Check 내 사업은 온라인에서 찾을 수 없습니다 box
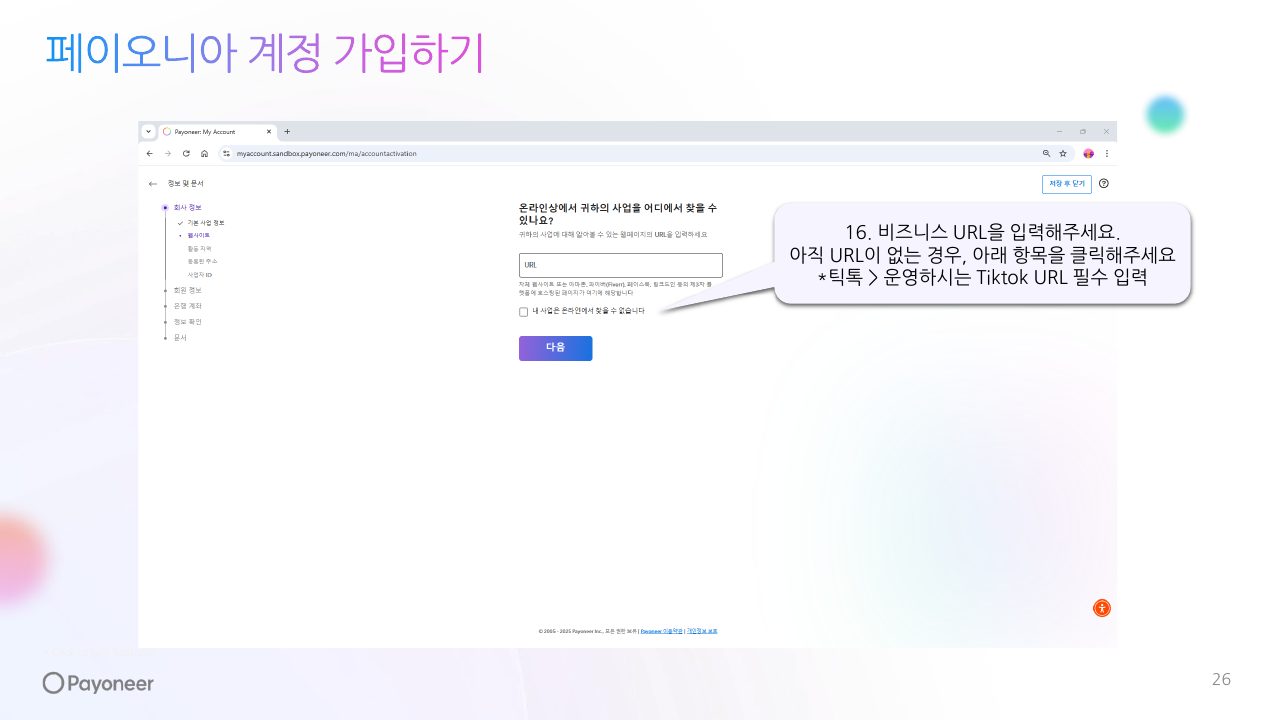1280x720 pixels. (x=524, y=312)
